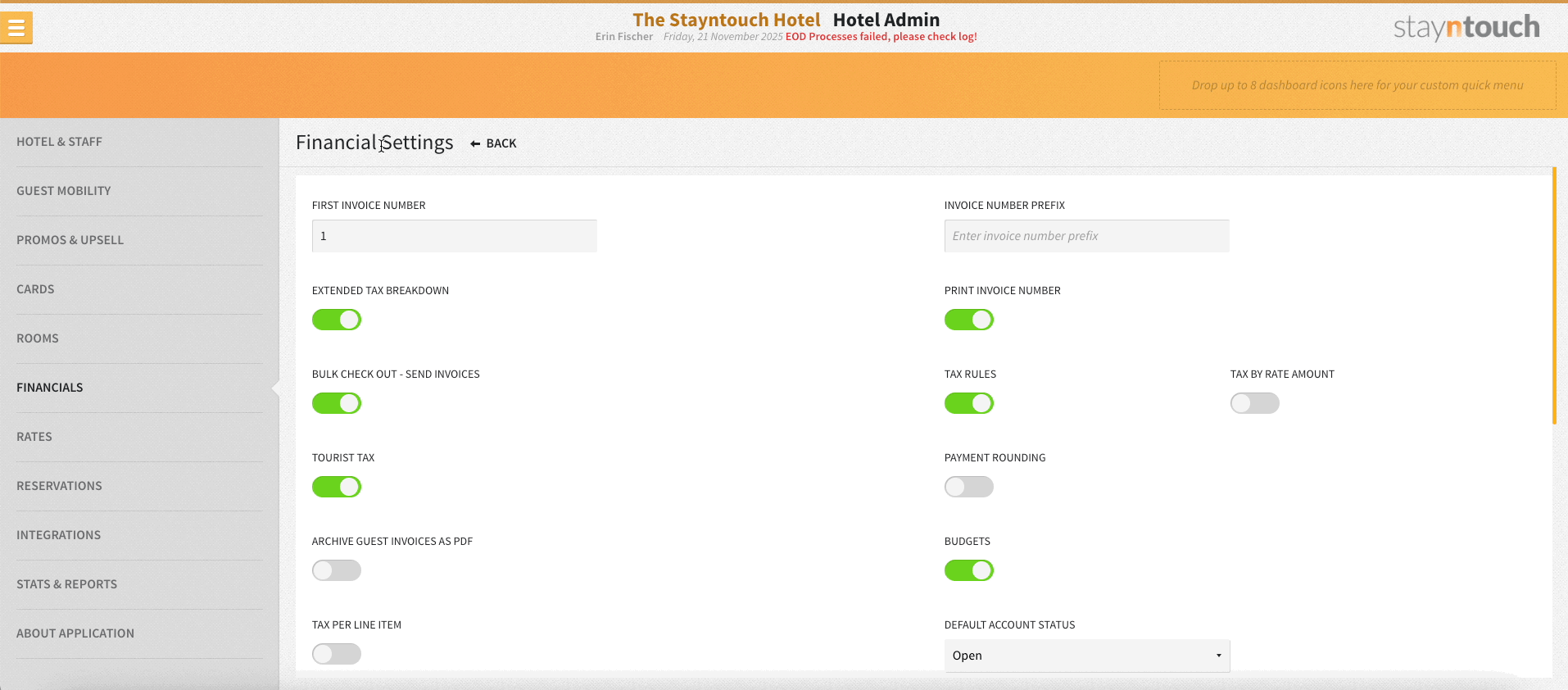Enable Archive Guest Invoices as PDF
This screenshot has width=1568, height=690.
[337, 570]
